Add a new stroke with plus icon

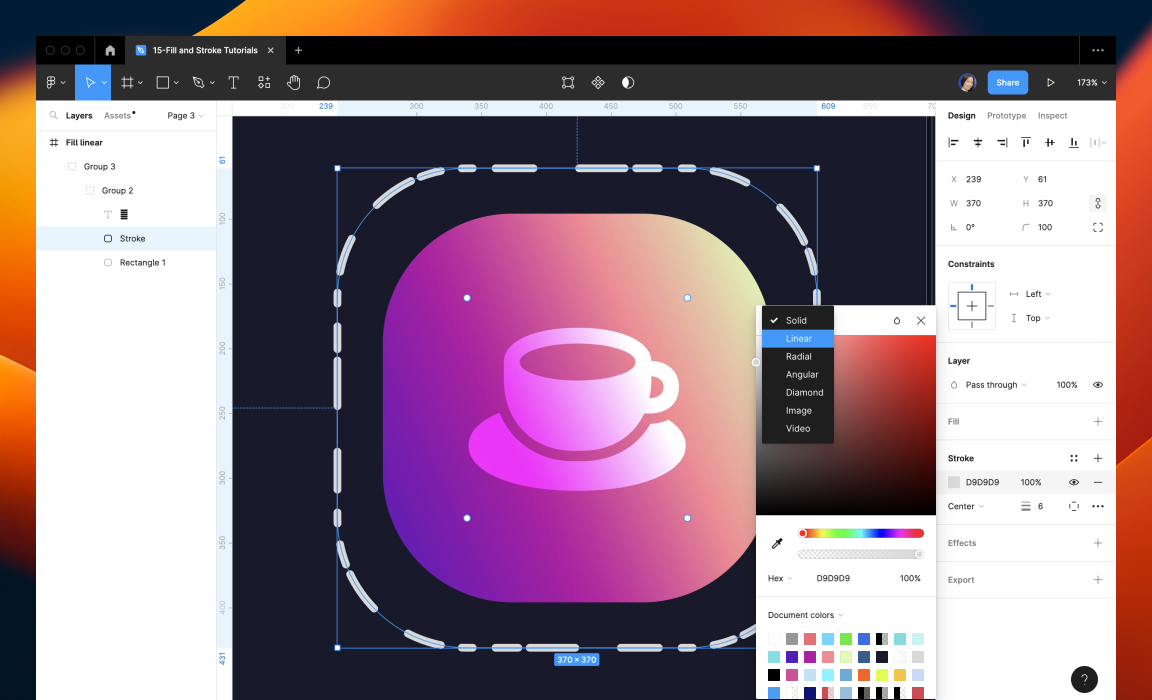click(1098, 458)
